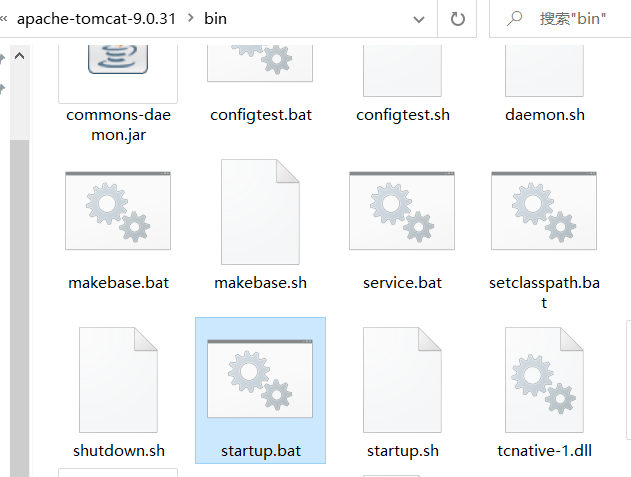Screen dimensions: 631x477
Task: Click the configtest.bat file name
Action: pos(261,115)
